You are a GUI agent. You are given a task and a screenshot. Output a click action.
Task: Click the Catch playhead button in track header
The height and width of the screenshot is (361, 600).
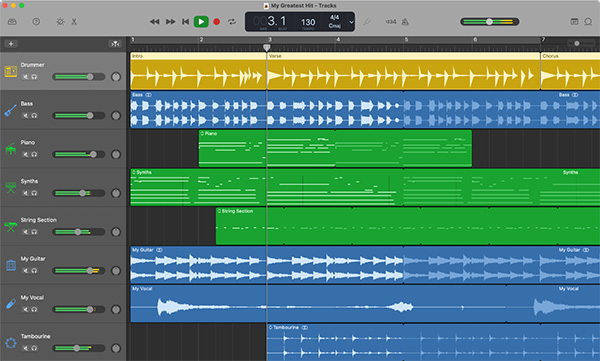click(x=115, y=44)
